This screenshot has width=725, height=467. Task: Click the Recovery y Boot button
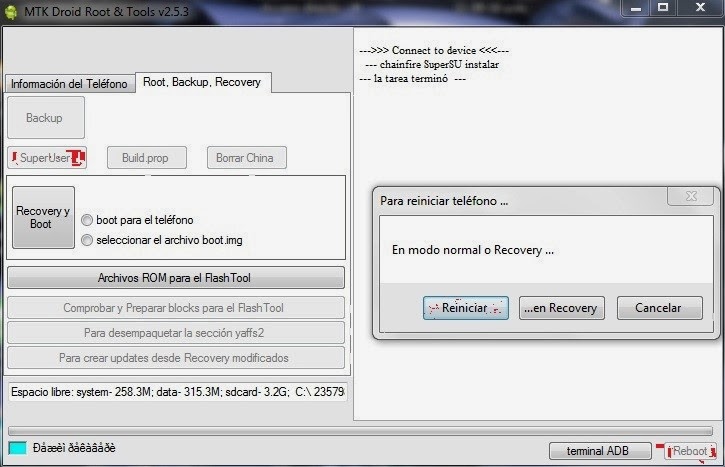pos(43,217)
